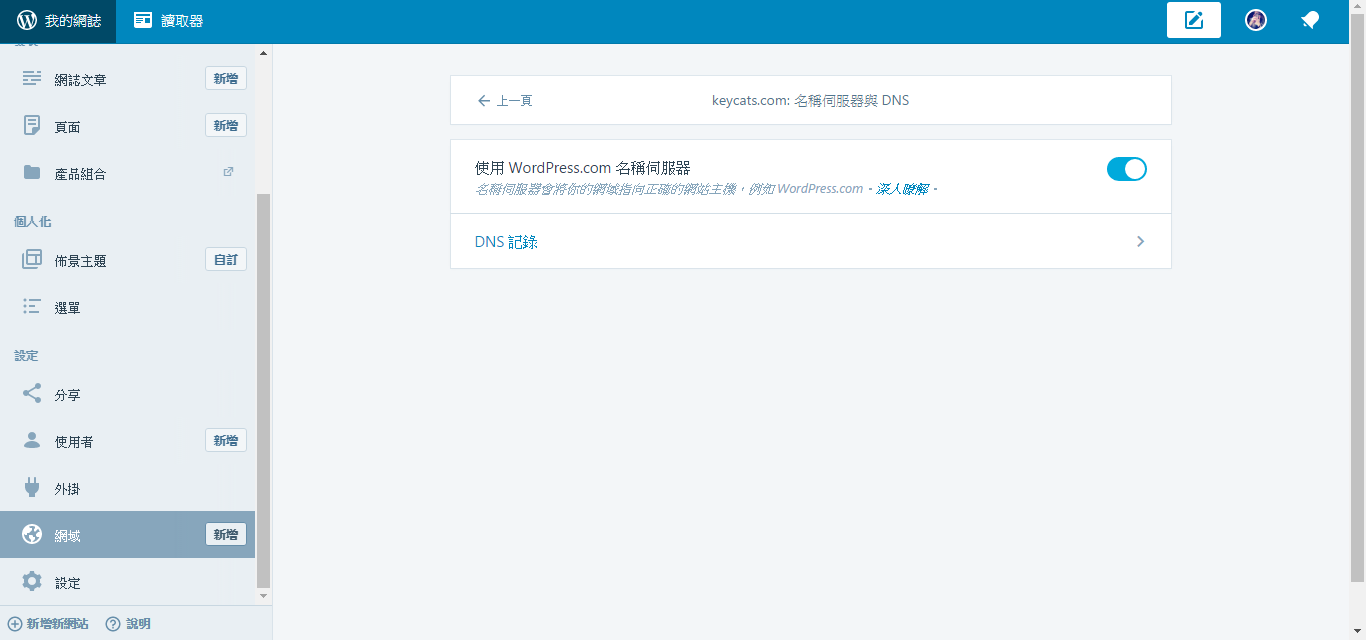Click the question mark help icon
Viewport: 1366px width, 640px height.
click(113, 623)
